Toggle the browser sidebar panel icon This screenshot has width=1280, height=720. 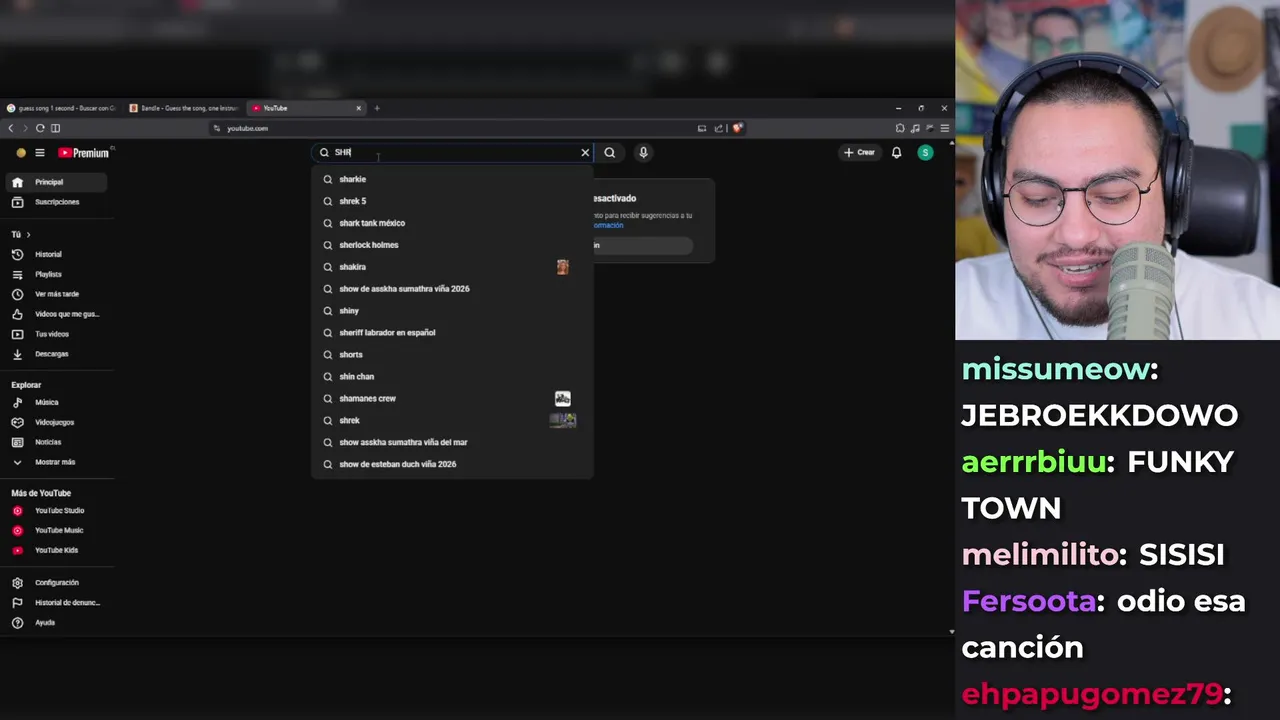tap(55, 128)
